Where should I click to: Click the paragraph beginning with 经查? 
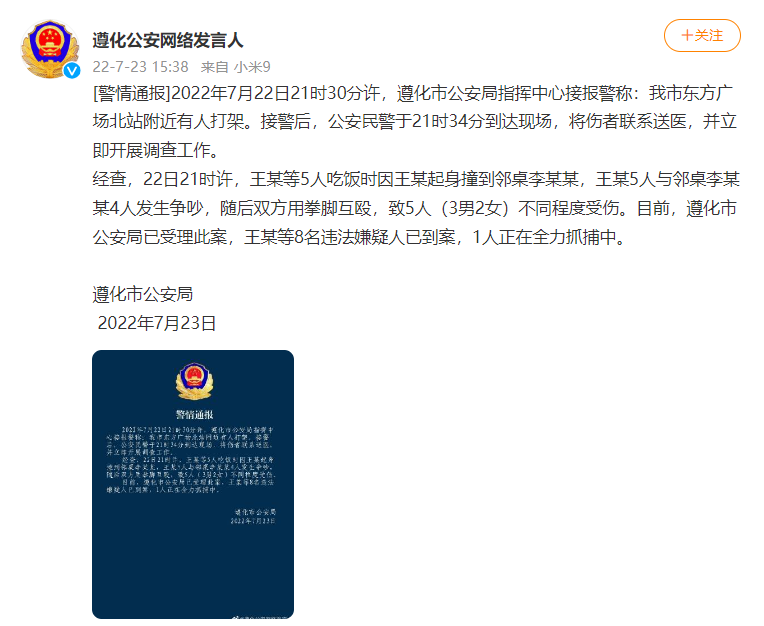[x=416, y=208]
